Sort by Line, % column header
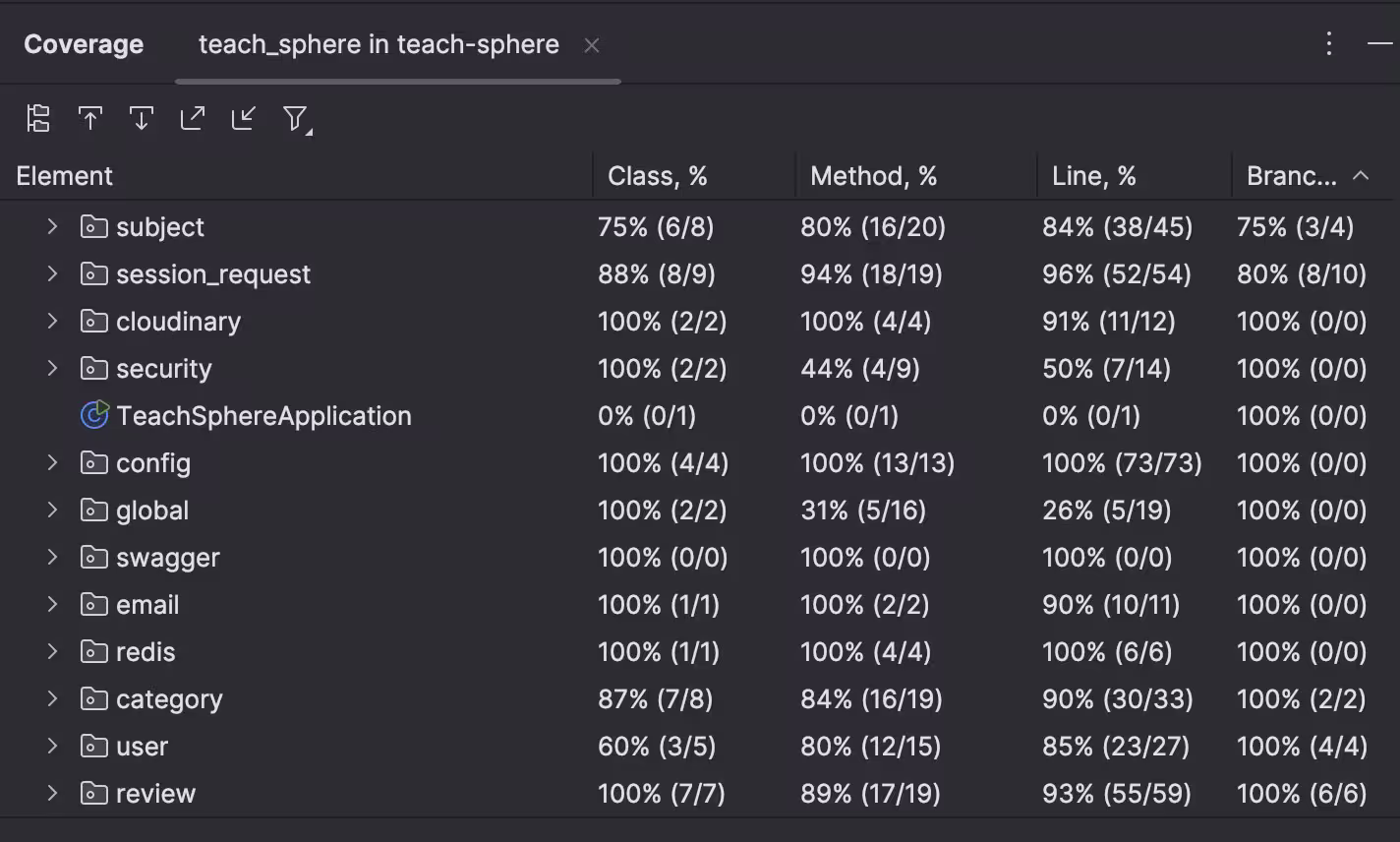This screenshot has width=1400, height=842. tap(1093, 176)
